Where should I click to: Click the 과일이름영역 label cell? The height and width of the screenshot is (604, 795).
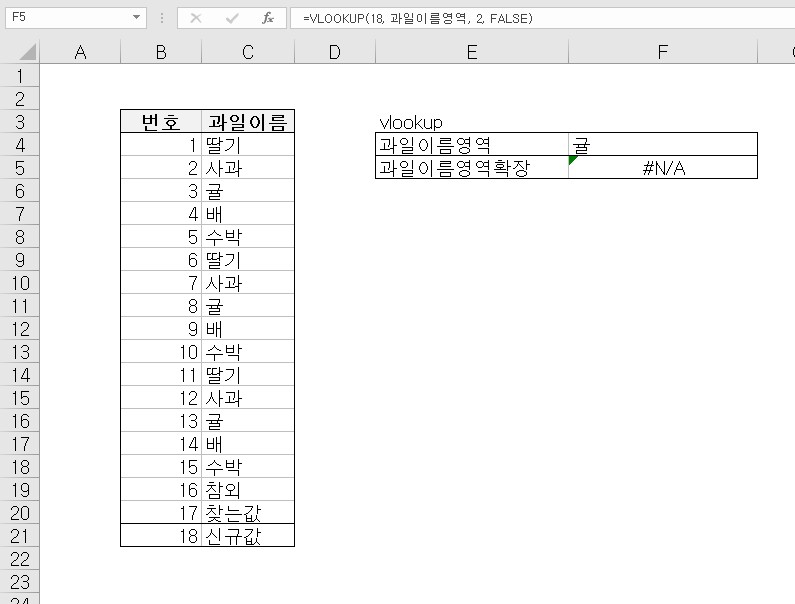pyautogui.click(x=472, y=145)
